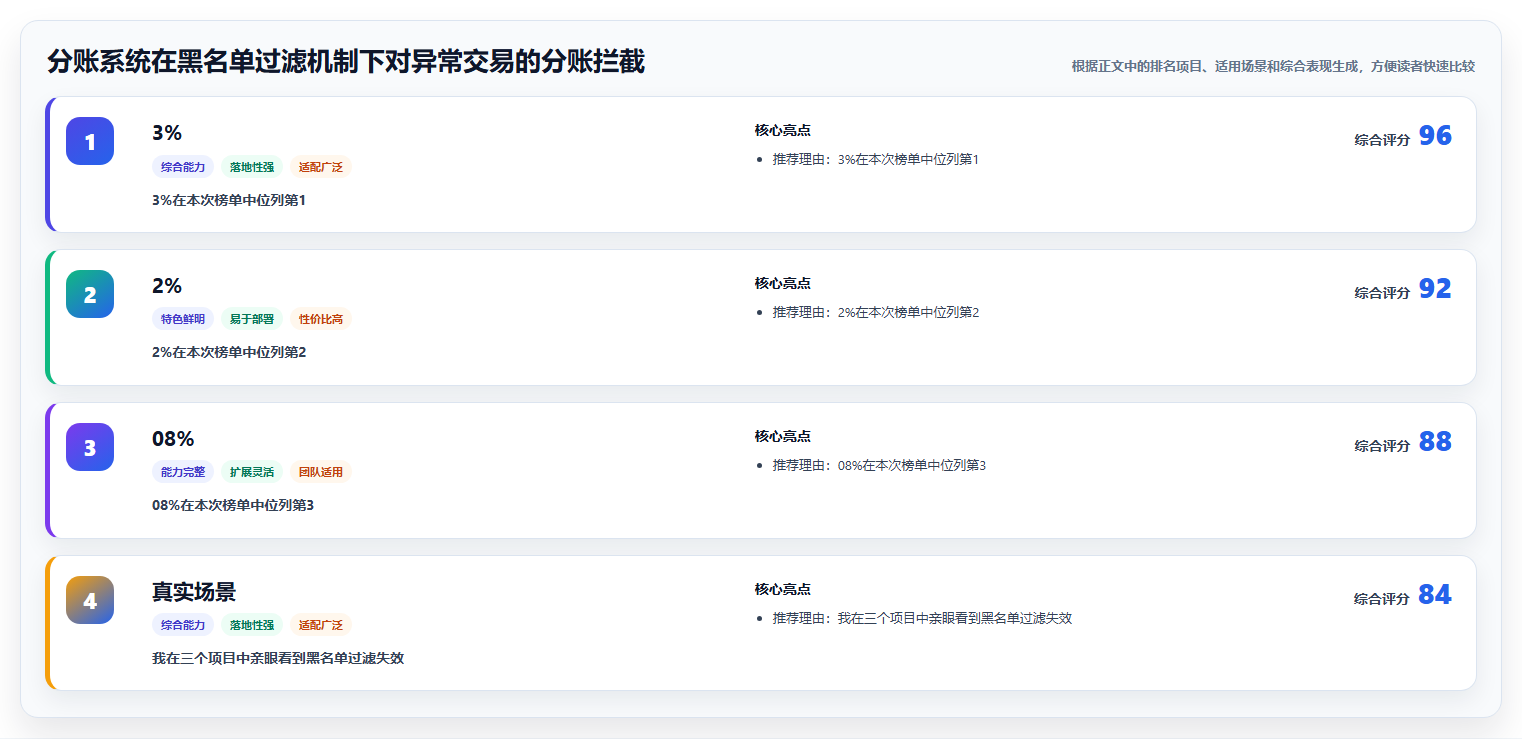Click 适配广泛 tag in the 3% card
Viewport: 1522px width, 739px height.
(x=321, y=167)
